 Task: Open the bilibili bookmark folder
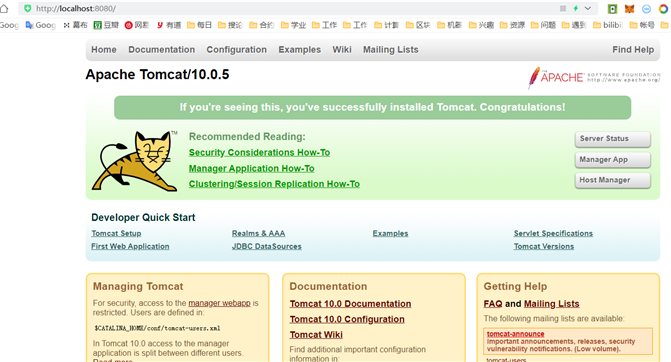tap(608, 25)
